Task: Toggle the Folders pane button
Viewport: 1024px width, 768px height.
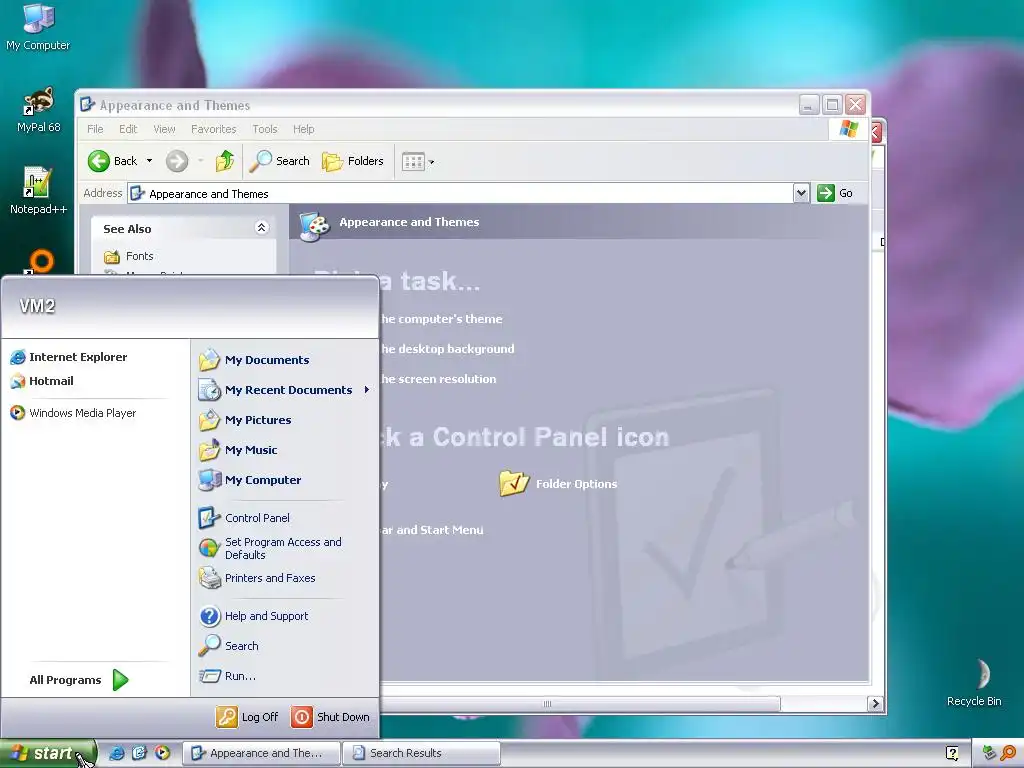Action: pos(353,161)
